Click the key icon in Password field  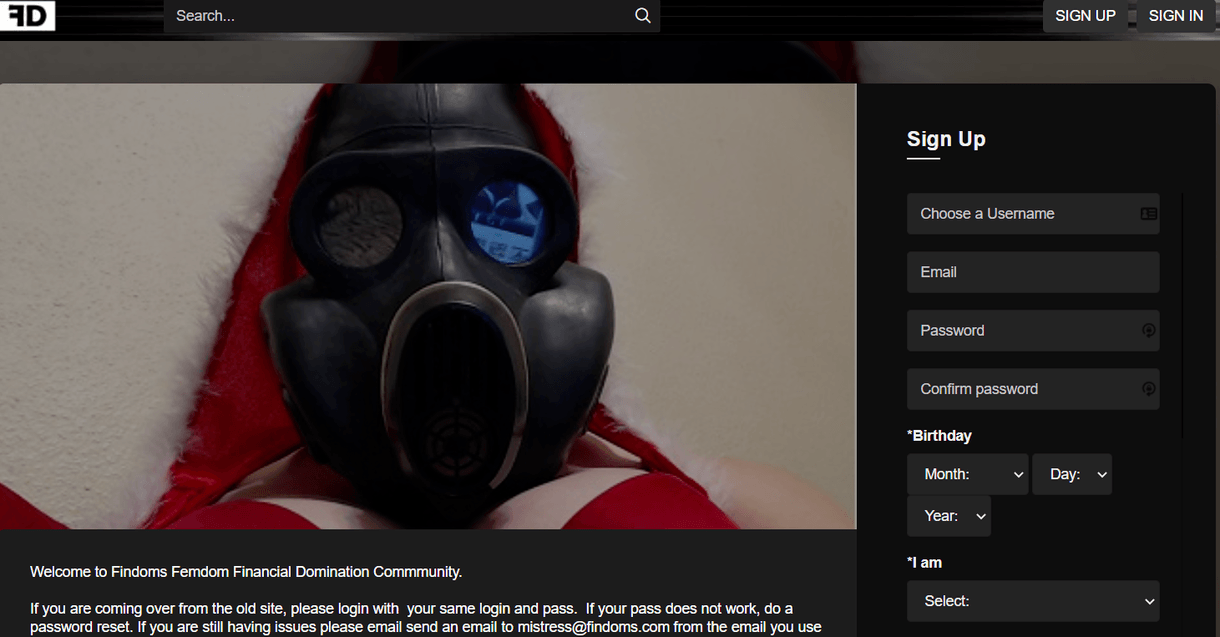1149,331
